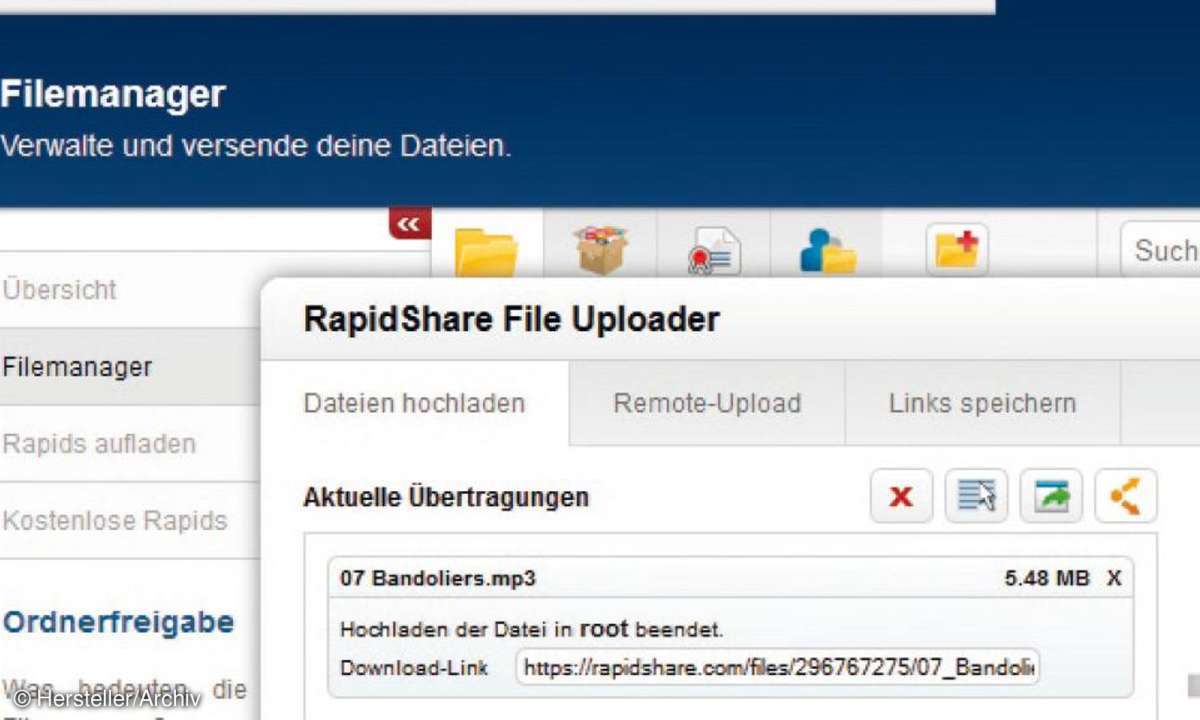This screenshot has height=720, width=1200.
Task: Click the Ordnerfreigabe heading
Action: click(x=119, y=622)
